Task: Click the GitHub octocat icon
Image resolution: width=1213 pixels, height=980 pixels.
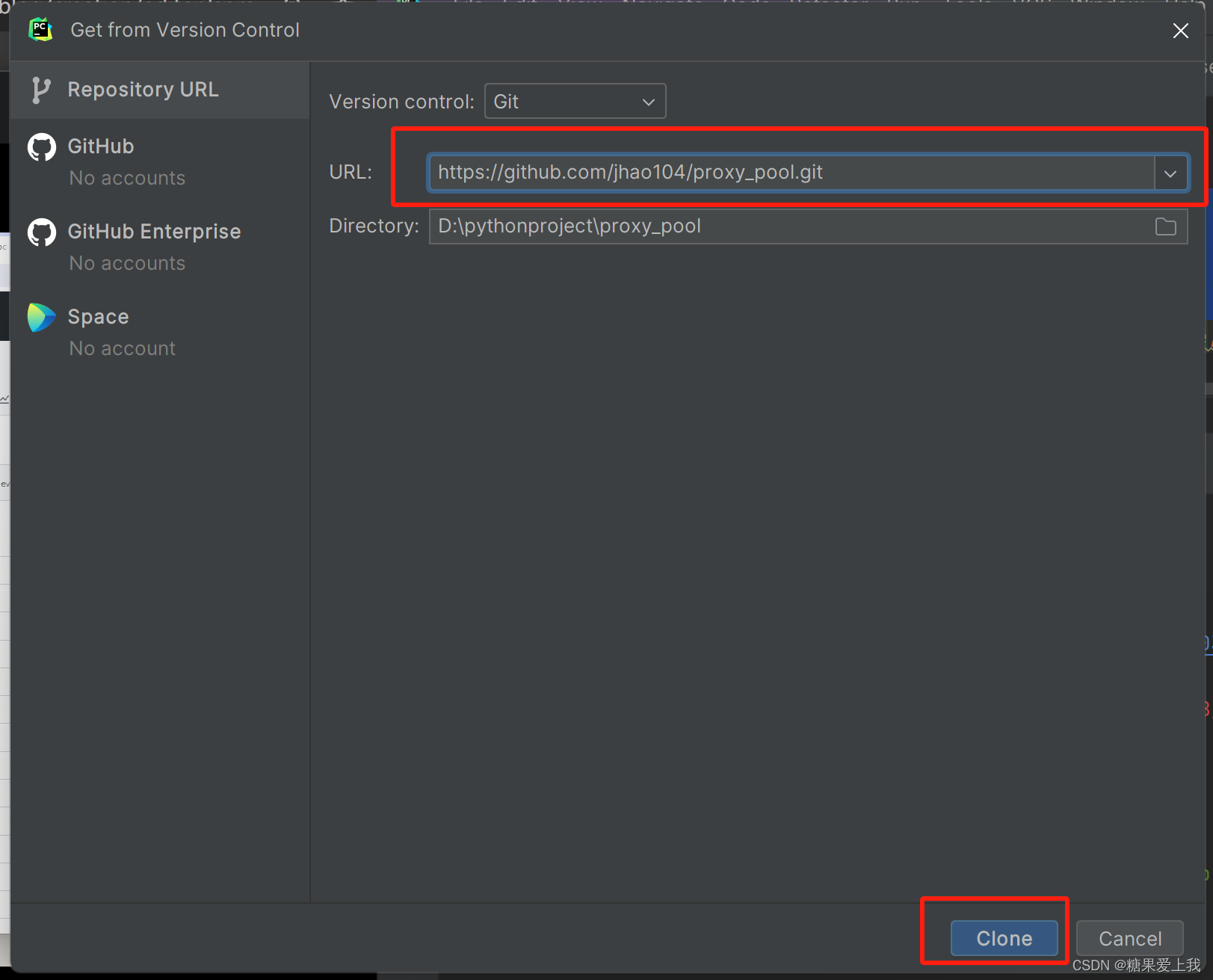Action: pos(42,147)
